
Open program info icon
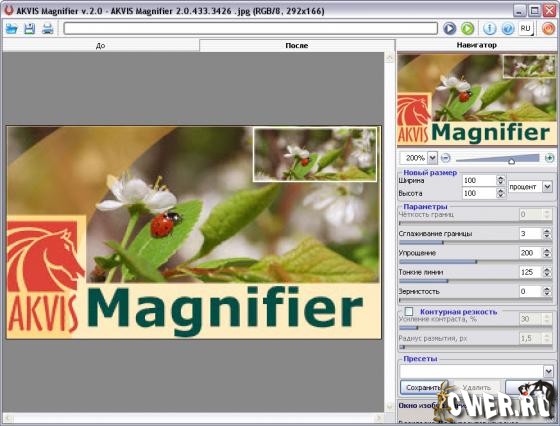pos(490,28)
